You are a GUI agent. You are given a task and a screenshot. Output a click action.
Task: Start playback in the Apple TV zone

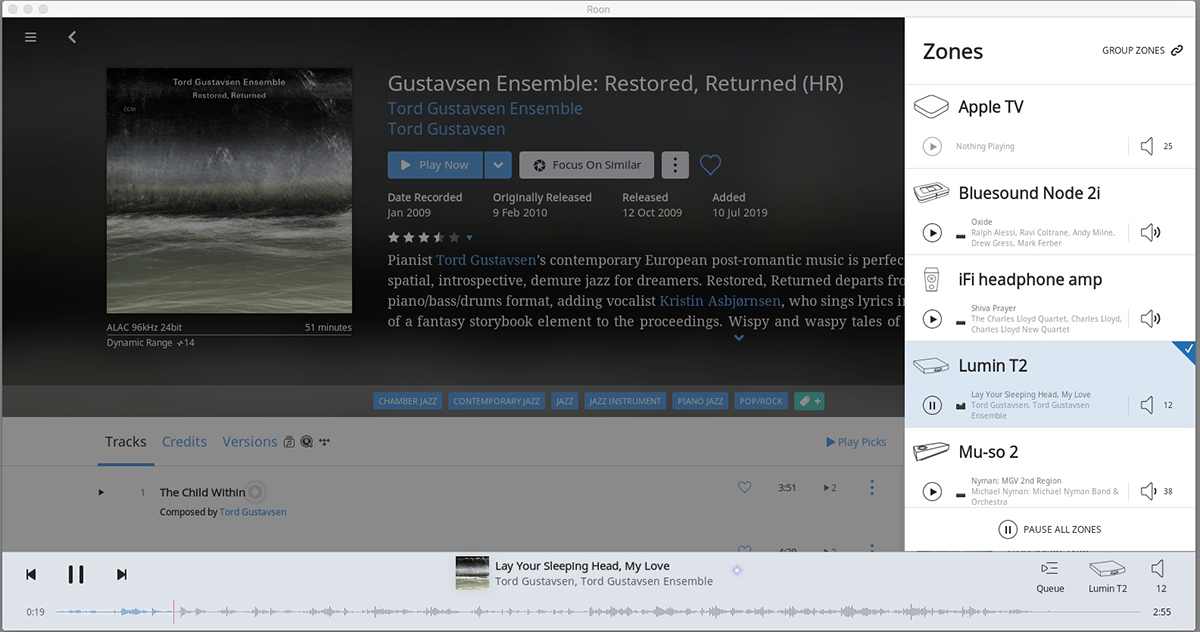pyautogui.click(x=932, y=147)
